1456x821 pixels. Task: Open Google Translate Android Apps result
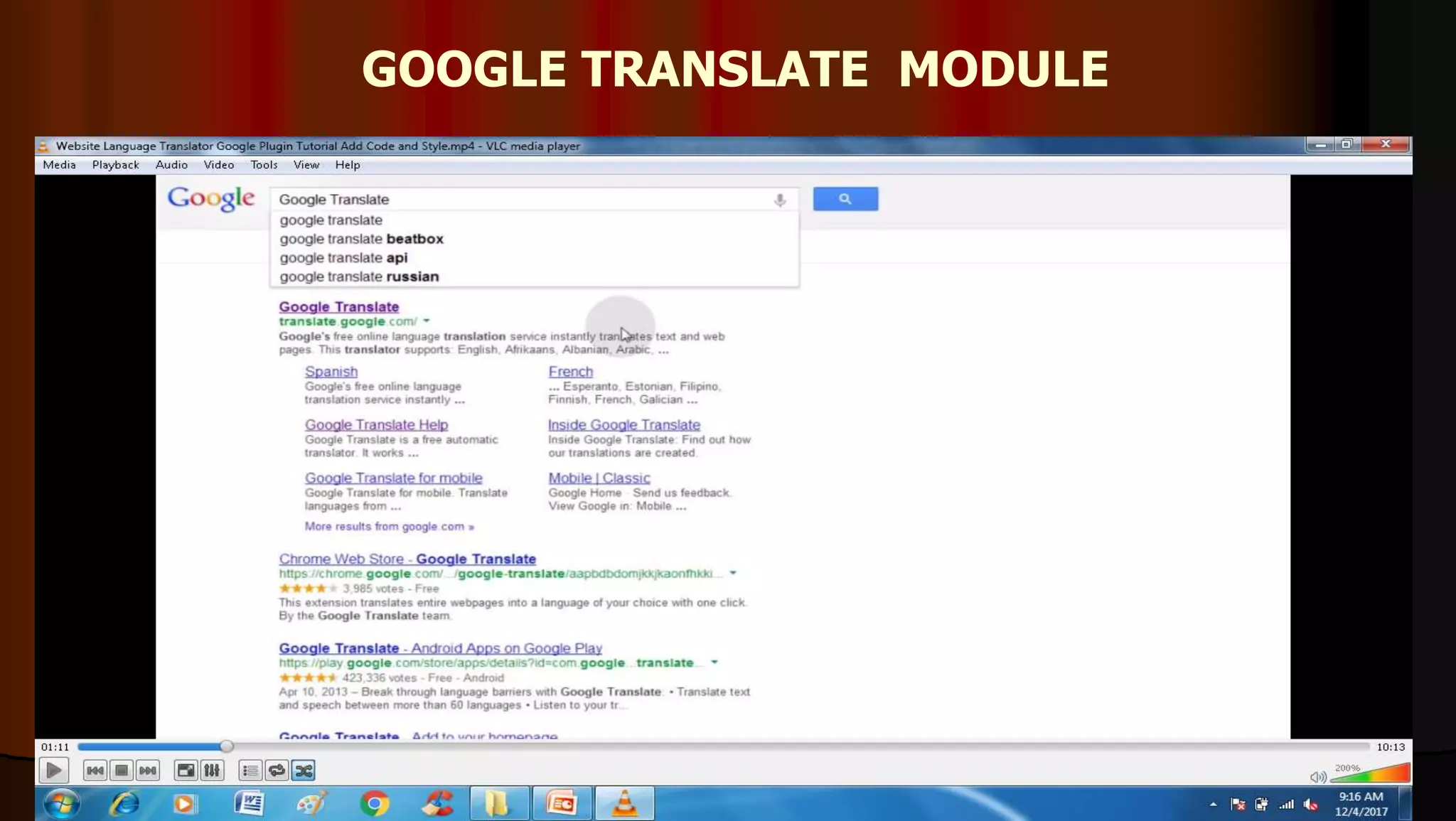[x=440, y=648]
